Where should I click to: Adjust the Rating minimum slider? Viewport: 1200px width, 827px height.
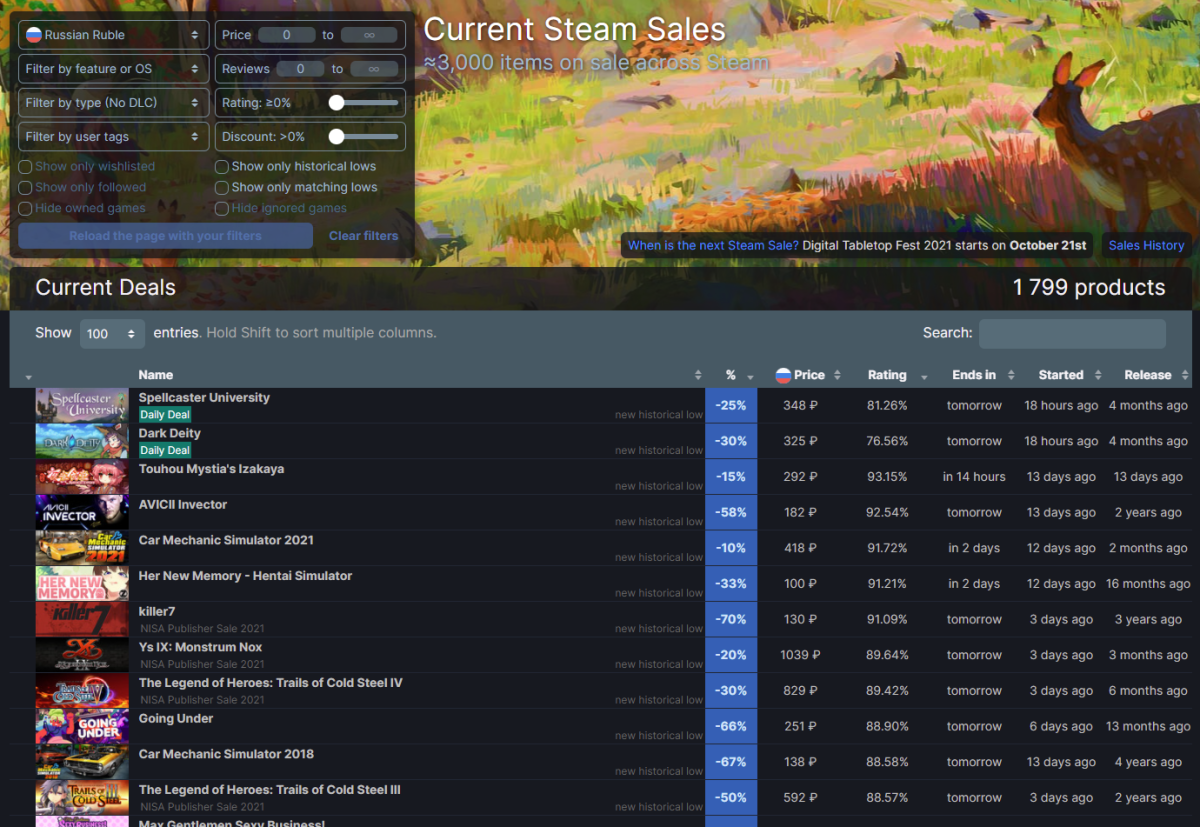(x=363, y=103)
